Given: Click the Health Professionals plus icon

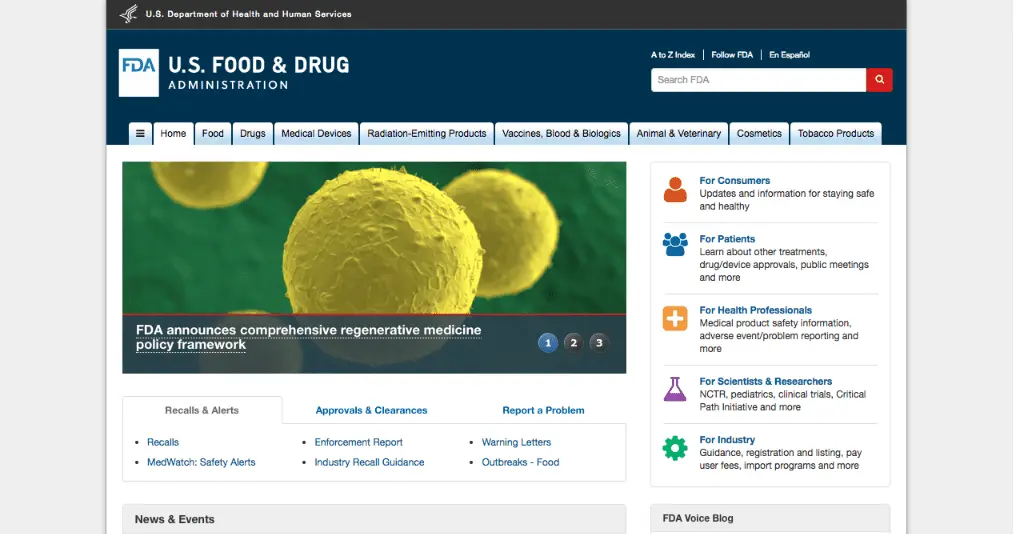Looking at the screenshot, I should click(x=675, y=318).
